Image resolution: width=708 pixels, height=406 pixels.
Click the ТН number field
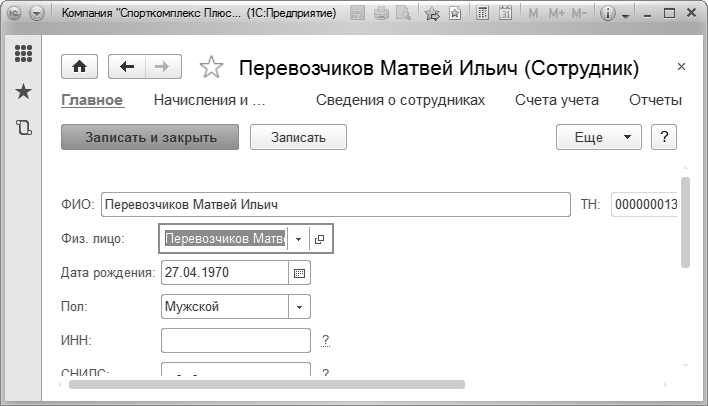click(x=644, y=205)
